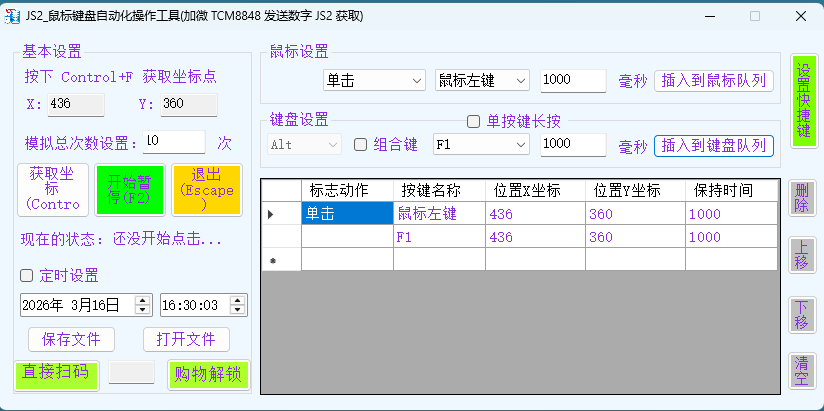824x411 pixels.
Task: Enable the 组合键 checkbox
Action: [360, 145]
